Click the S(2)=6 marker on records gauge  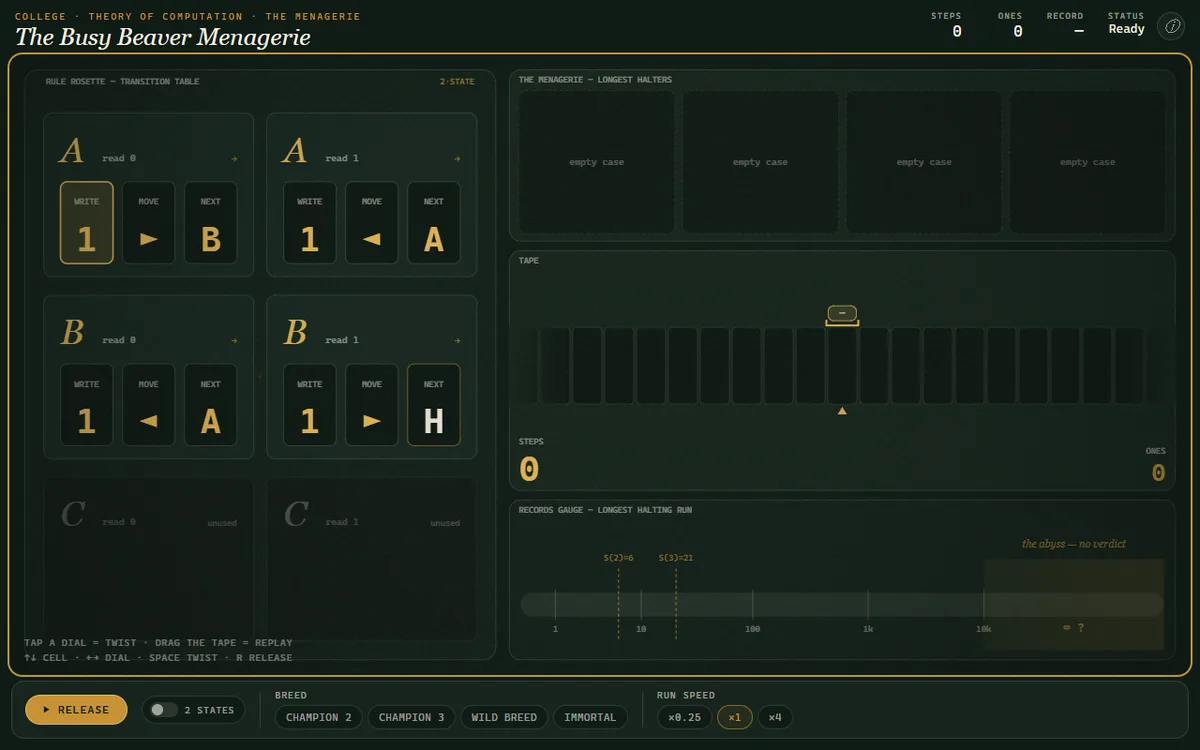[x=619, y=557]
